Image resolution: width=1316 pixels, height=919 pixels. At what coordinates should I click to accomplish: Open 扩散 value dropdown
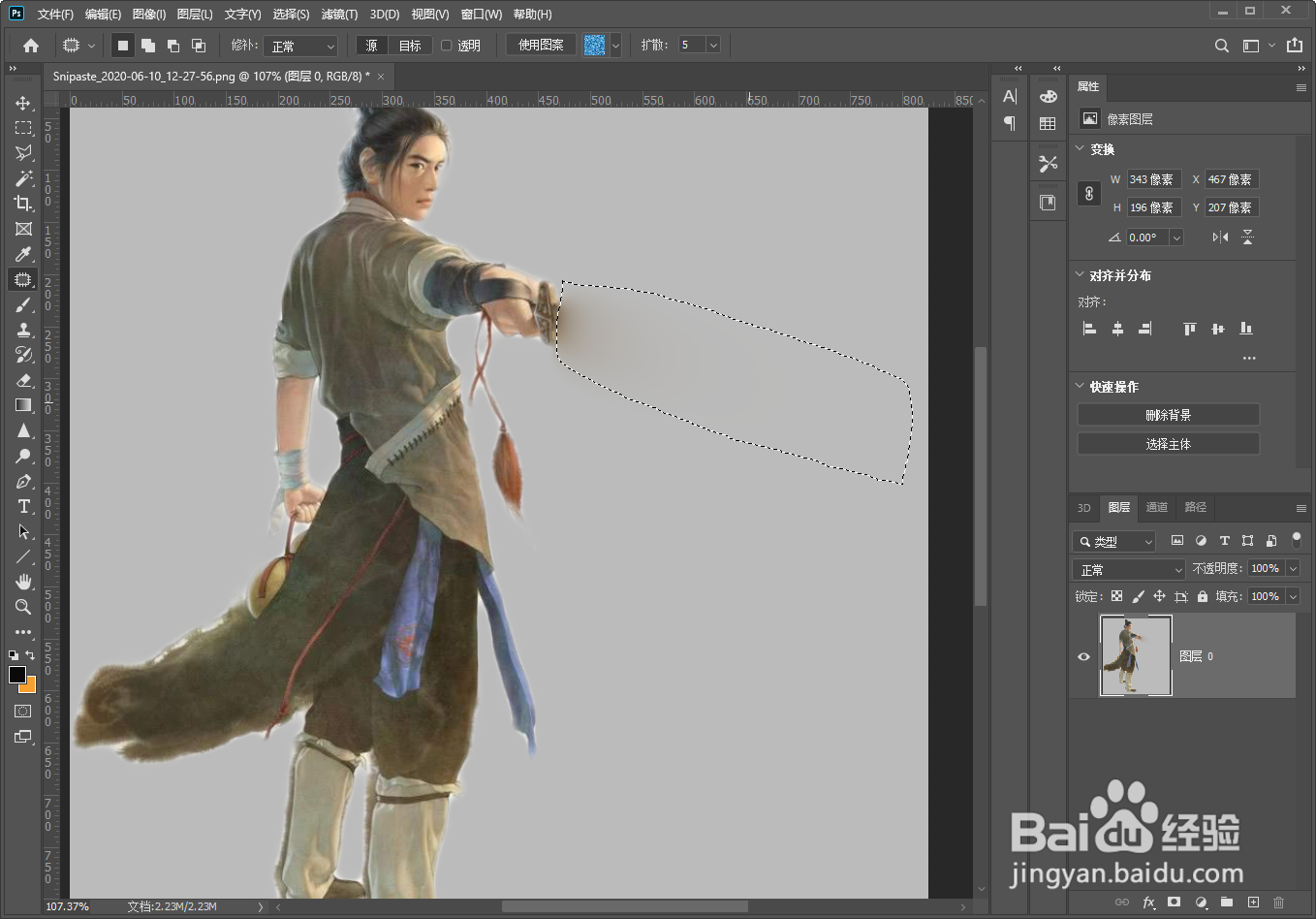tap(713, 45)
